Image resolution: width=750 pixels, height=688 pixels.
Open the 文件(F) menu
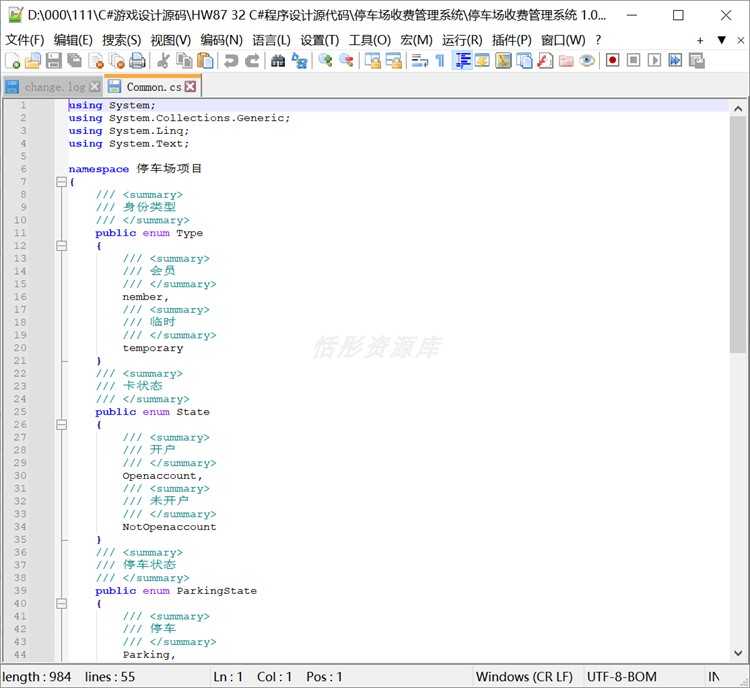25,40
